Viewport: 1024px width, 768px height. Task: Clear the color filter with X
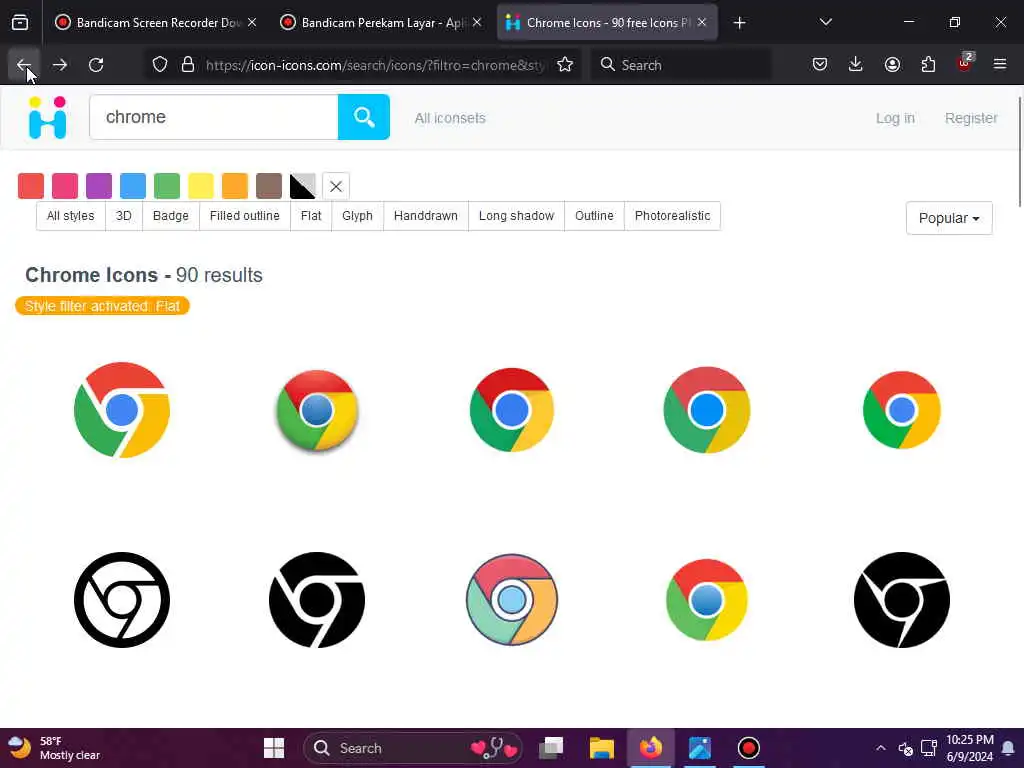(336, 186)
